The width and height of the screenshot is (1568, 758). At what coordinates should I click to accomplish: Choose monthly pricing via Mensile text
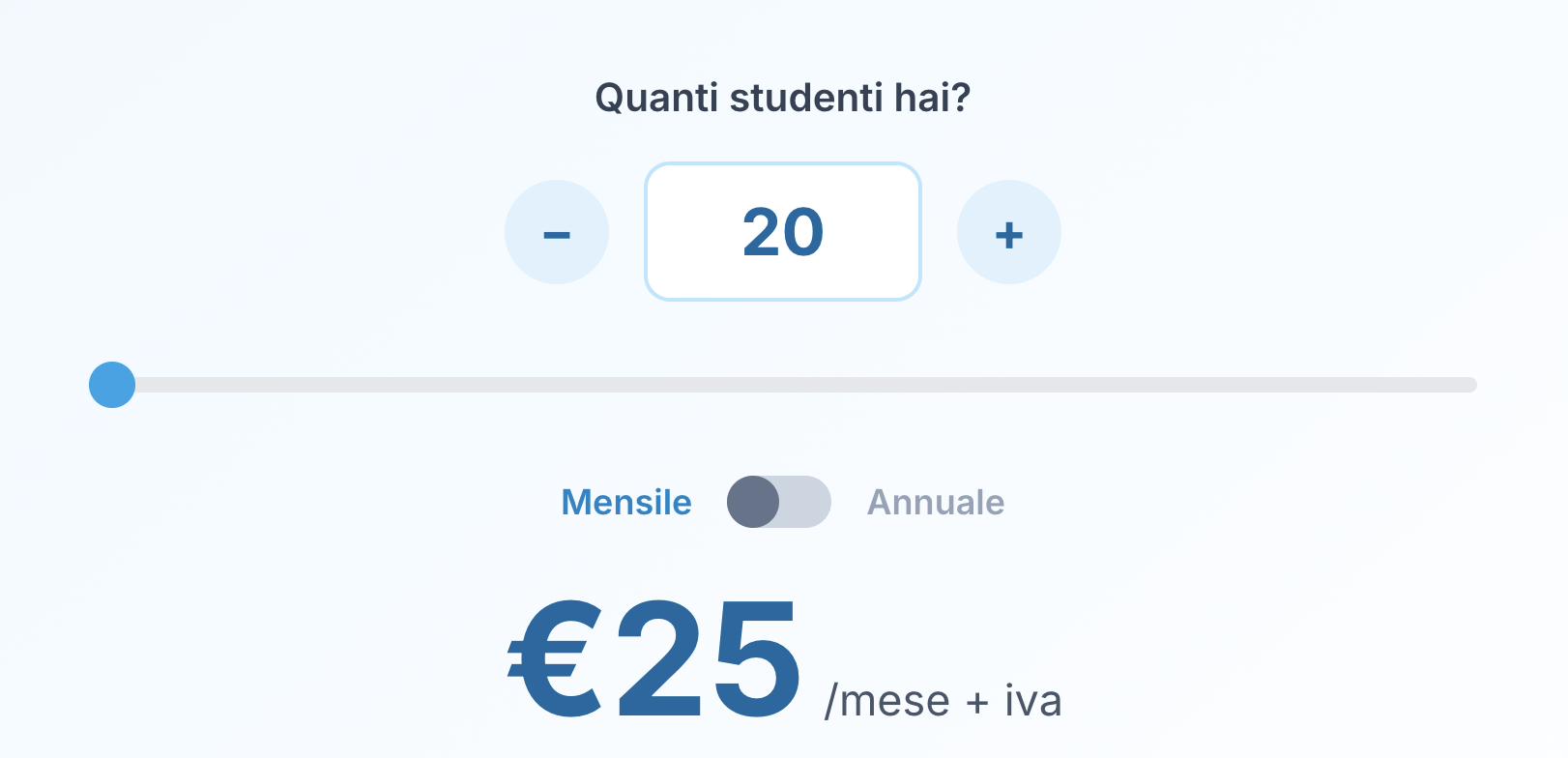click(x=626, y=503)
